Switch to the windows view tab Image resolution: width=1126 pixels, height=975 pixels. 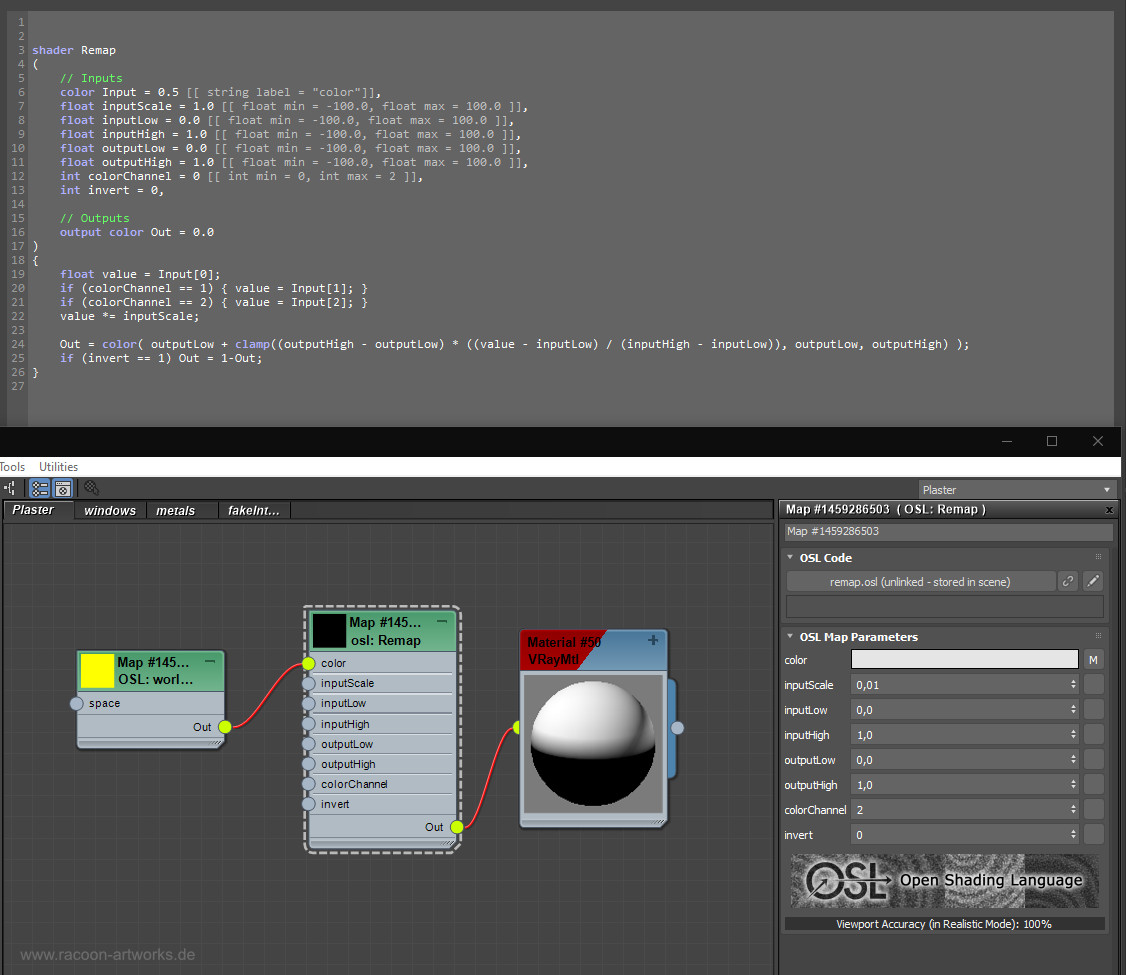tap(110, 510)
